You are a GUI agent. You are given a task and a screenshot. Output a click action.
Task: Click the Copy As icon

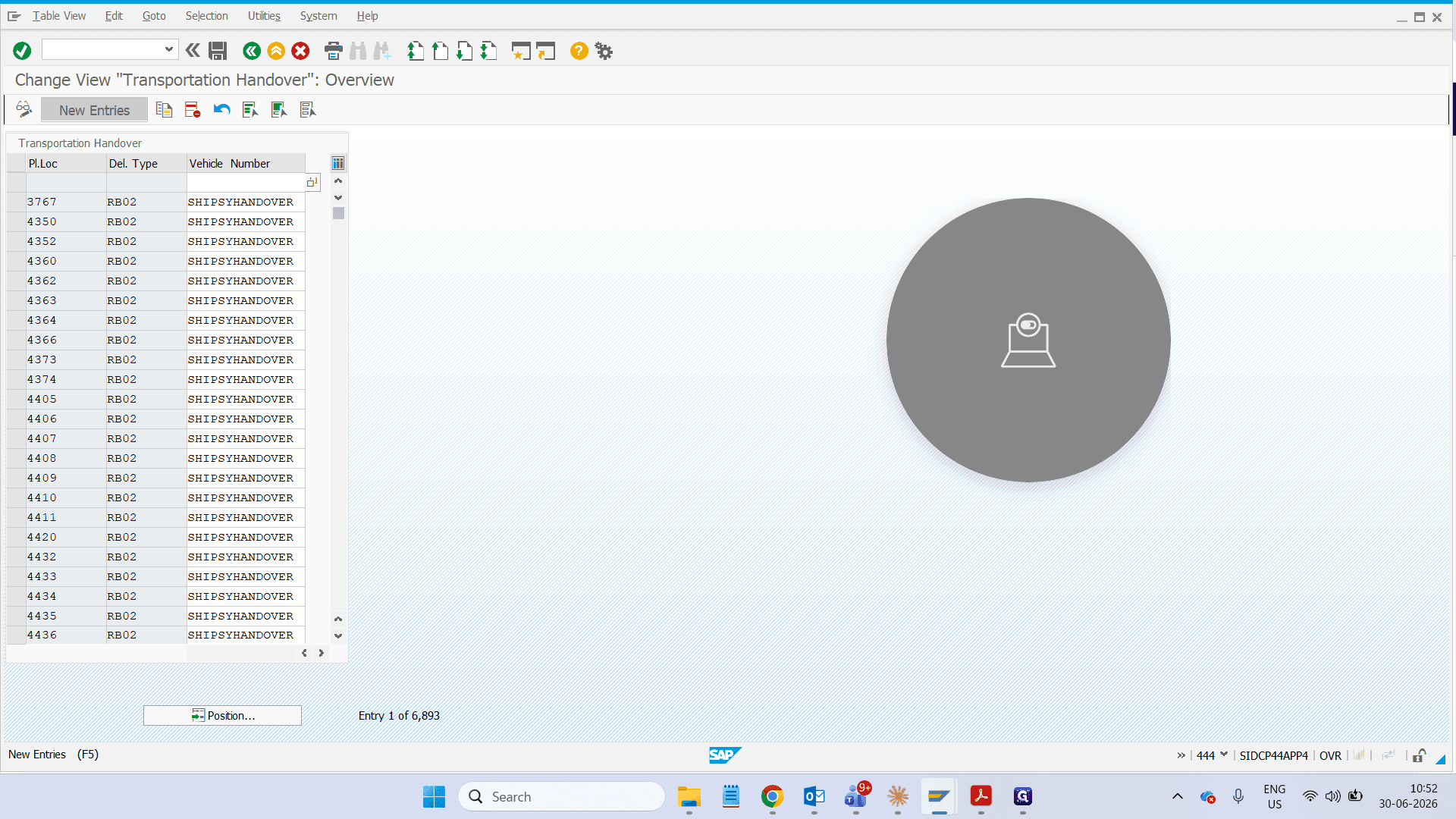164,110
